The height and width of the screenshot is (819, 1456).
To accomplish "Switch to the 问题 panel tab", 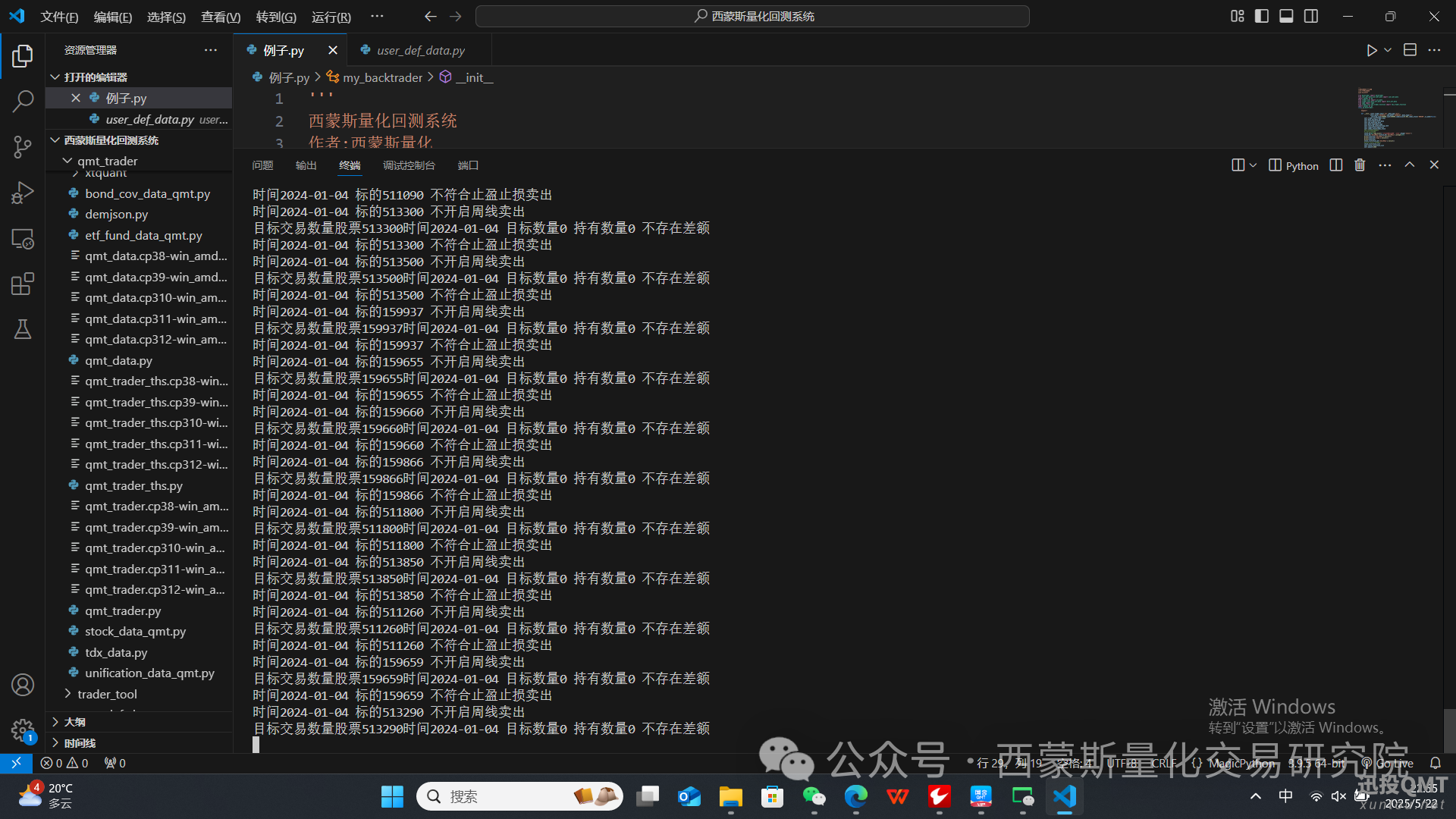I will [262, 165].
